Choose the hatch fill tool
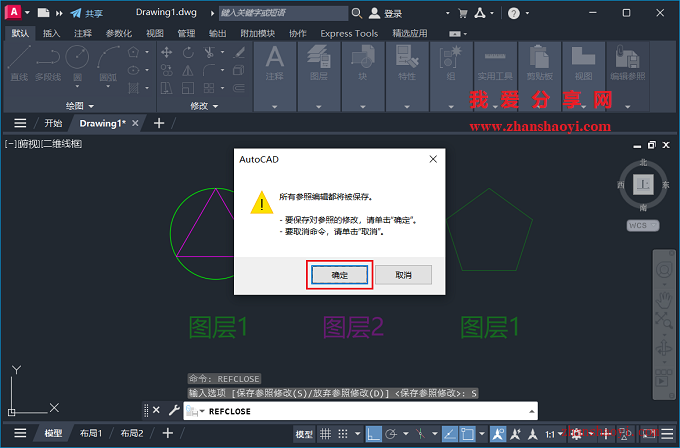680x448 pixels. 134,88
